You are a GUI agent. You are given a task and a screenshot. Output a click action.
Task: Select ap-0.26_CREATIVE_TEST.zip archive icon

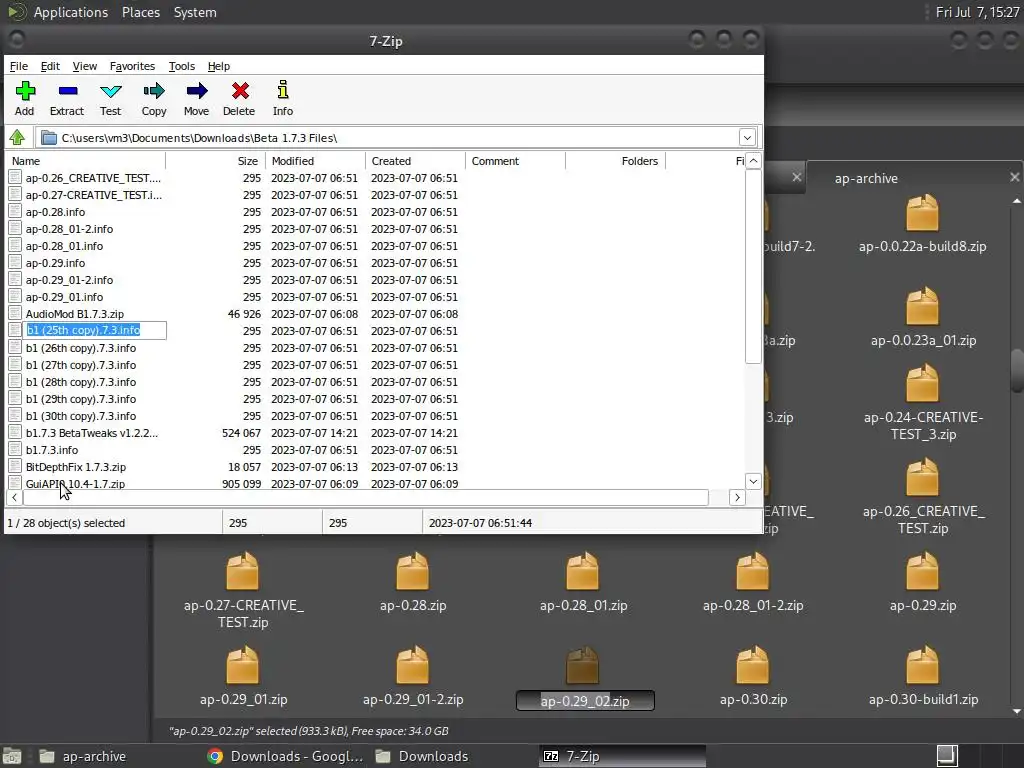922,477
